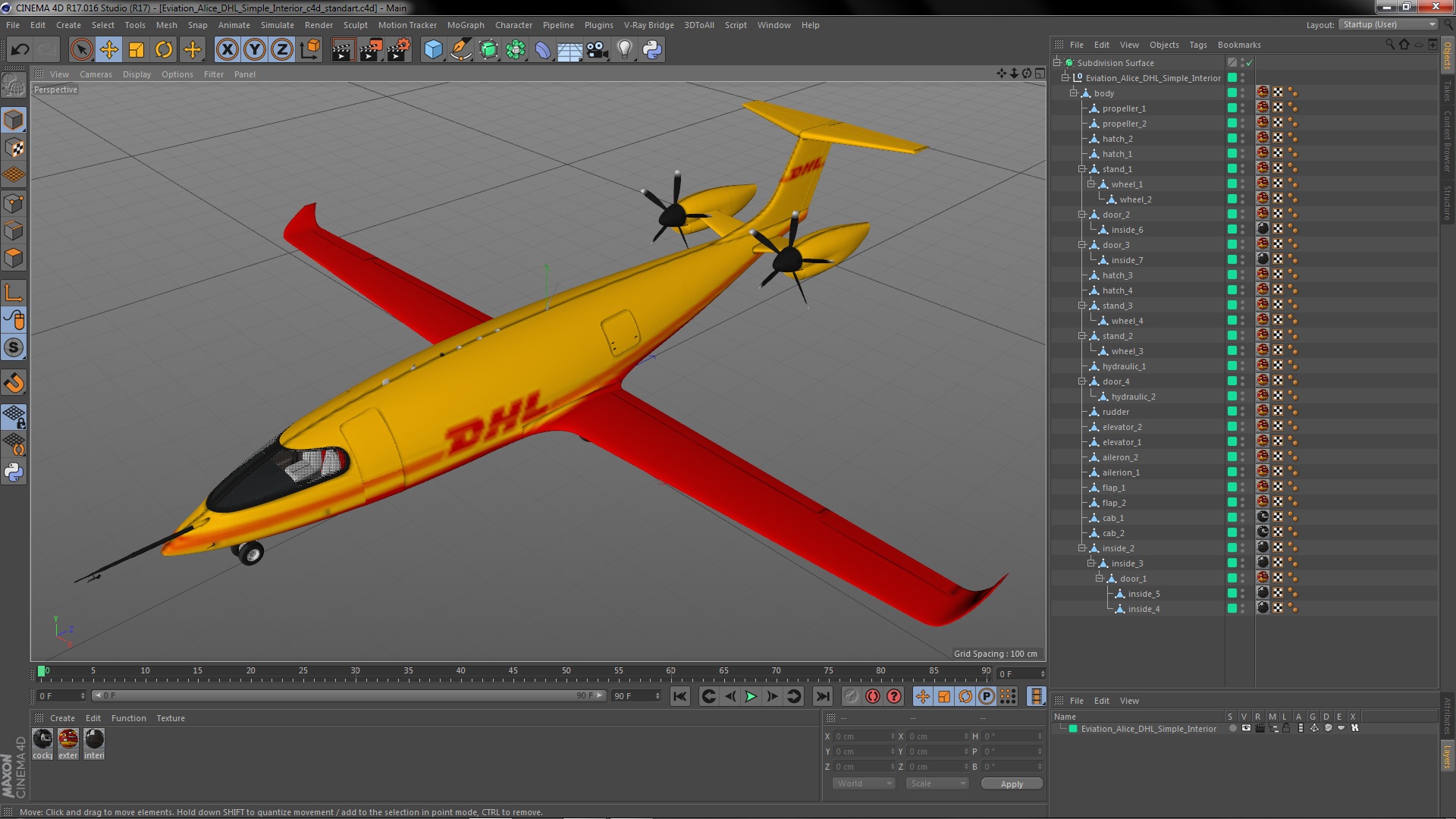Open material manager Texture menu
1456x819 pixels.
coord(171,718)
